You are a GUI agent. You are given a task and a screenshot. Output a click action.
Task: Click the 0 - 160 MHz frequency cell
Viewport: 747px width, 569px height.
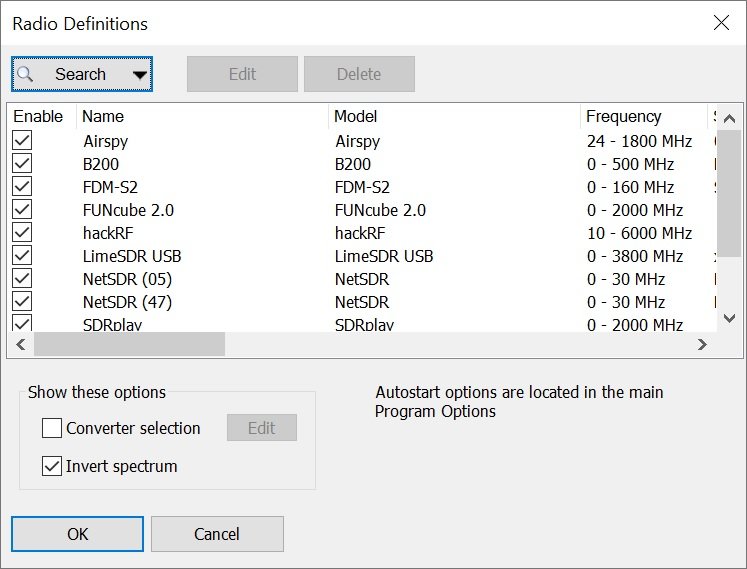click(x=630, y=187)
